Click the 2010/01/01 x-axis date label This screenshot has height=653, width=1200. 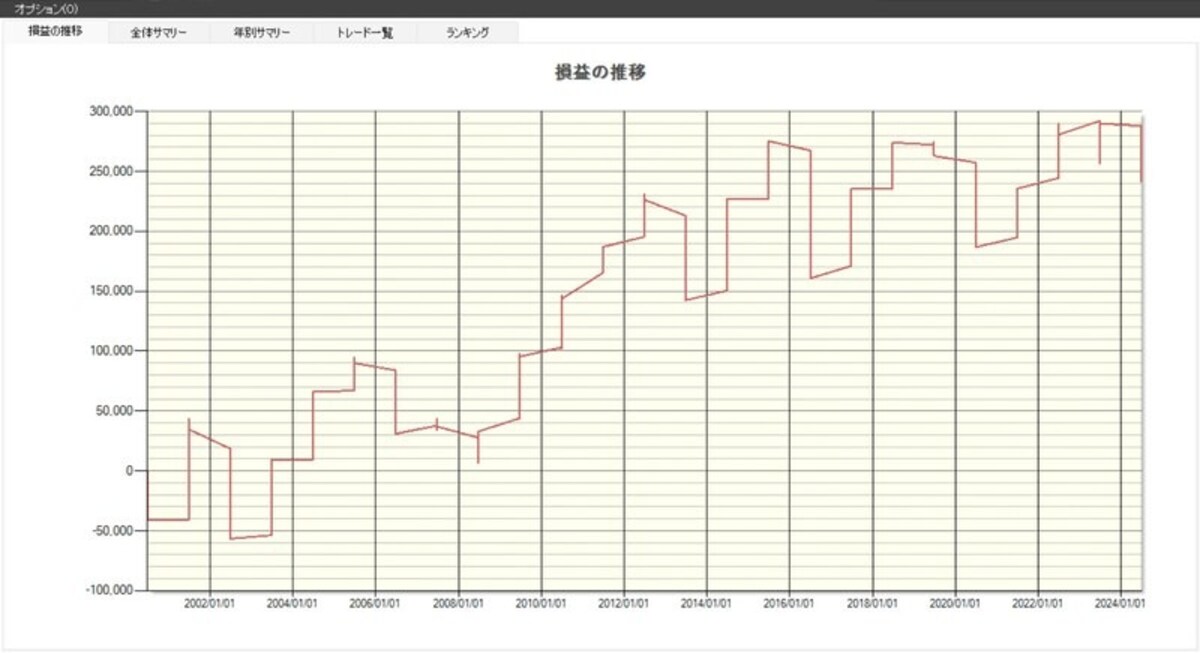point(541,604)
